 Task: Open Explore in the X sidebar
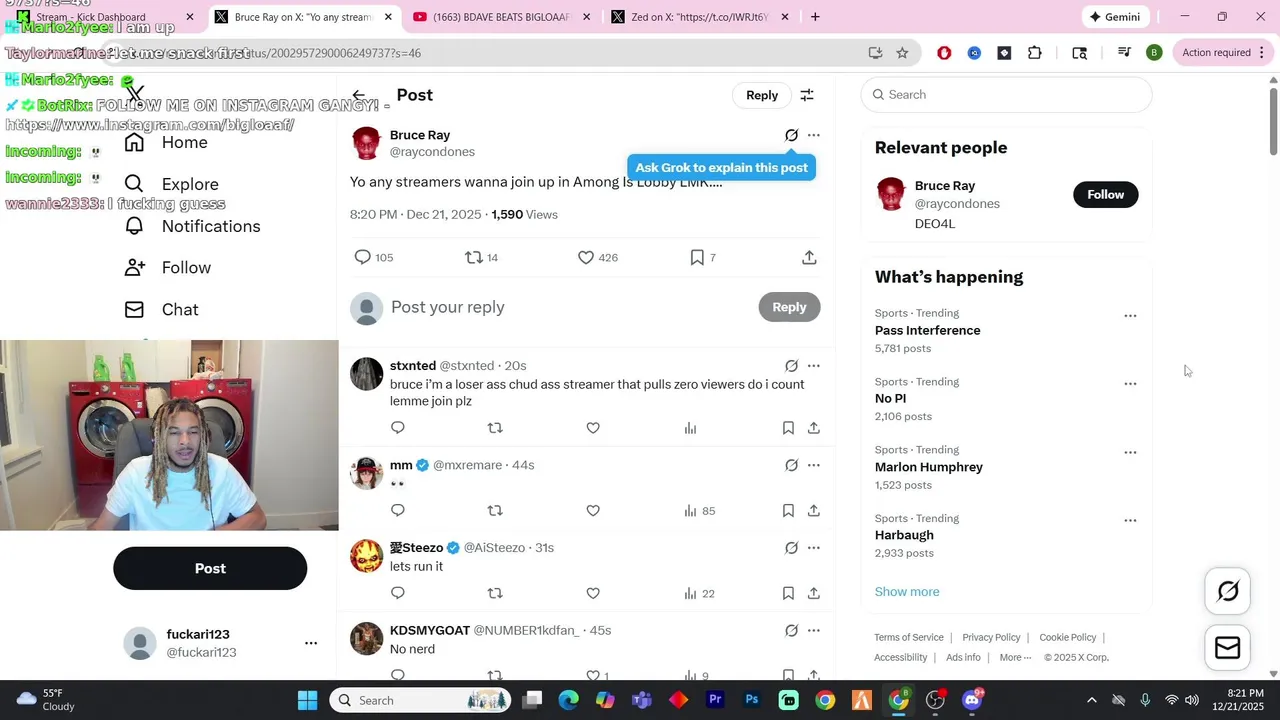coord(171,184)
